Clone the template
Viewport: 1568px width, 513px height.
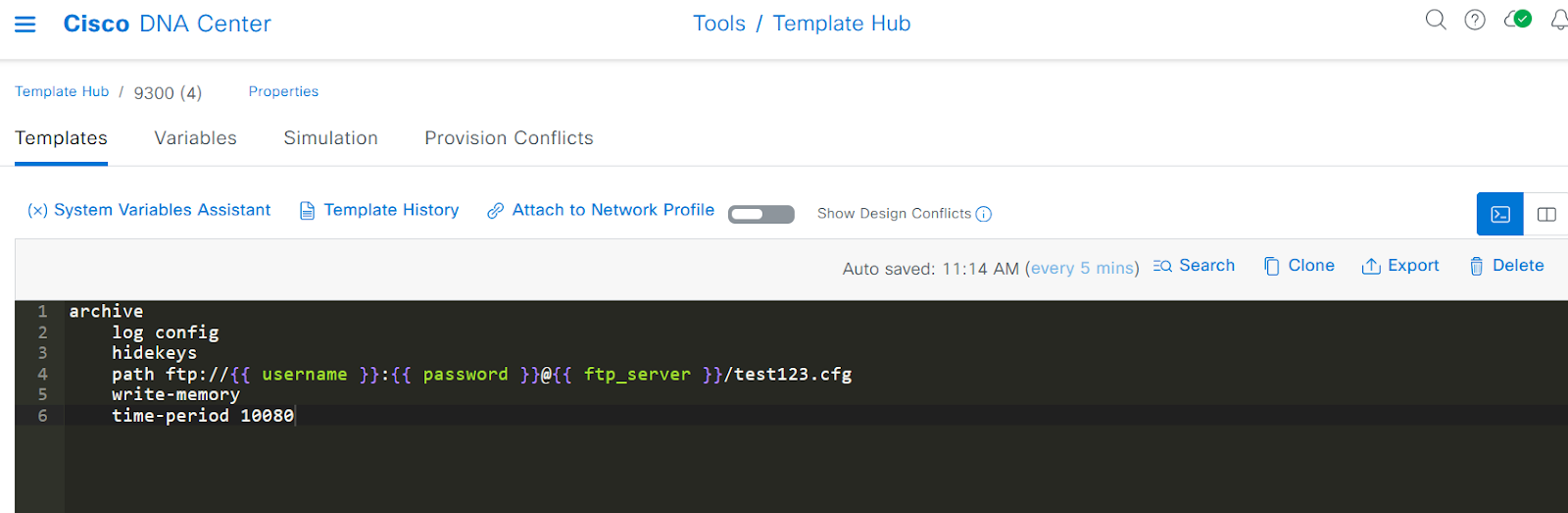pos(1299,266)
